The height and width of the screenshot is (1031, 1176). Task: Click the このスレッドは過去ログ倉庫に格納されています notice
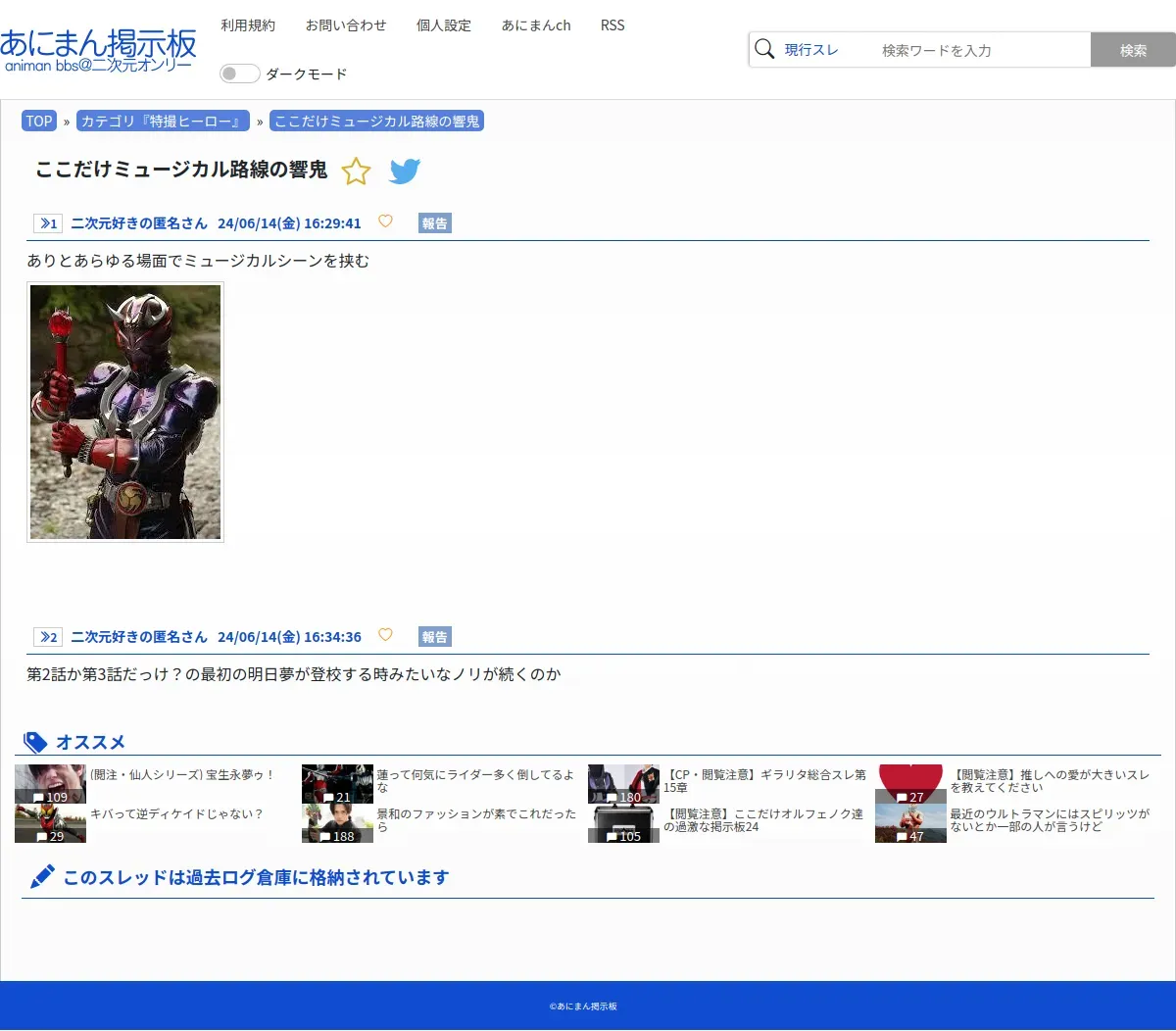(x=256, y=877)
